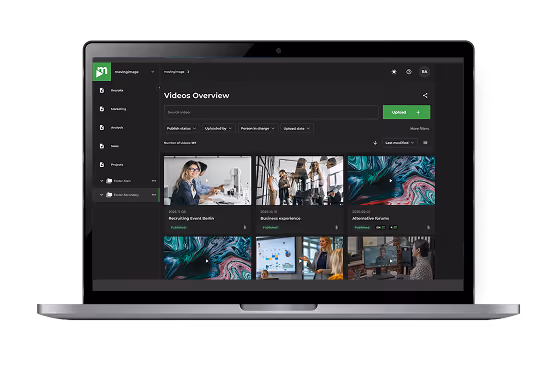Screen dimensions: 558x370
Task: Focus the Search video input field
Action: pos(271,112)
